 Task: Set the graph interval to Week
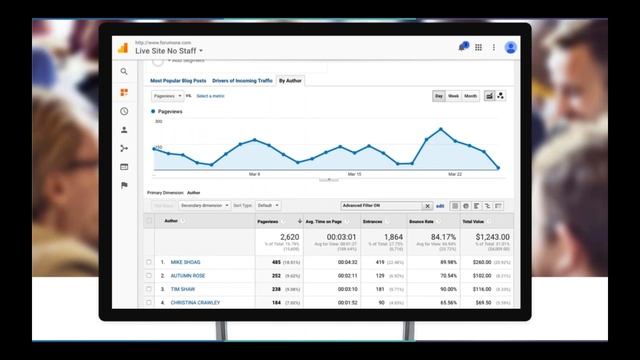click(453, 96)
